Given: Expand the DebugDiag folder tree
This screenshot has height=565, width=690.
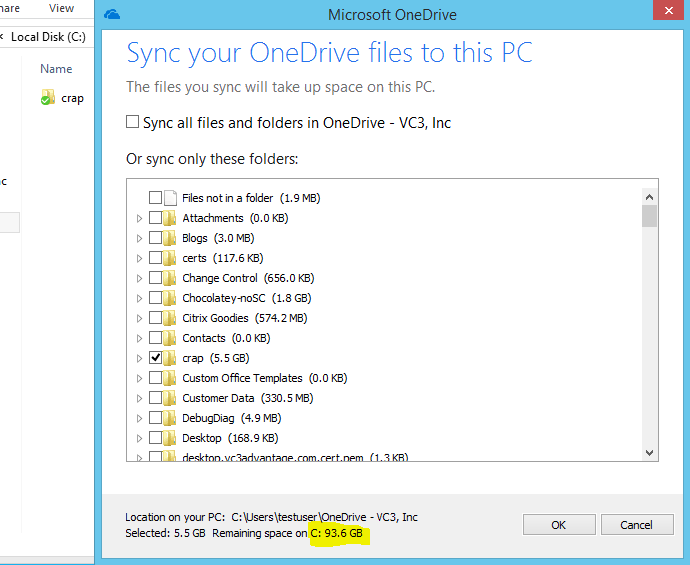Looking at the screenshot, I should click(x=139, y=418).
